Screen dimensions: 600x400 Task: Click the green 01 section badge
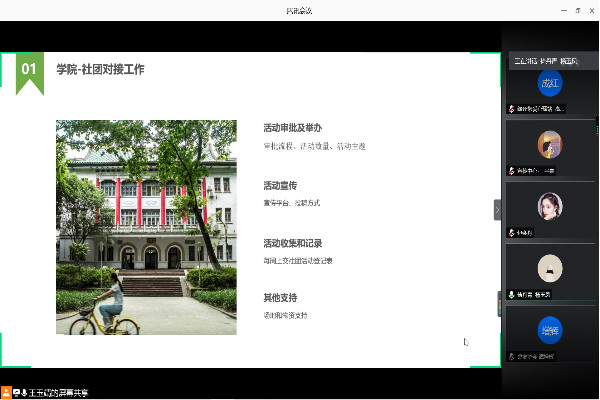tap(29, 70)
